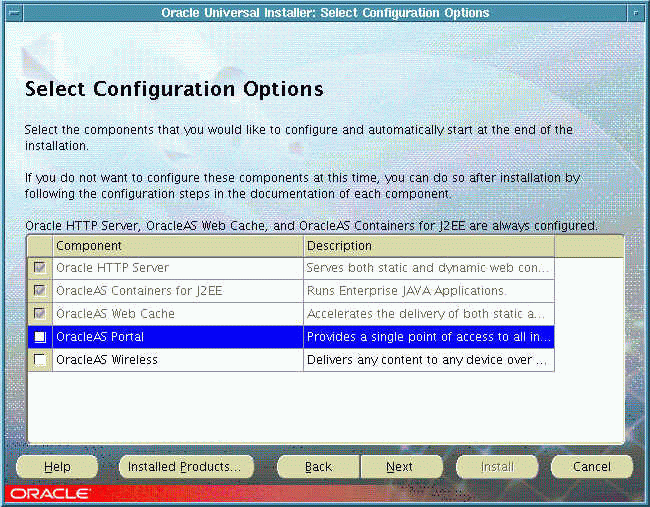Open the window menu icon in title bar
This screenshot has width=650, height=507.
pyautogui.click(x=15, y=13)
